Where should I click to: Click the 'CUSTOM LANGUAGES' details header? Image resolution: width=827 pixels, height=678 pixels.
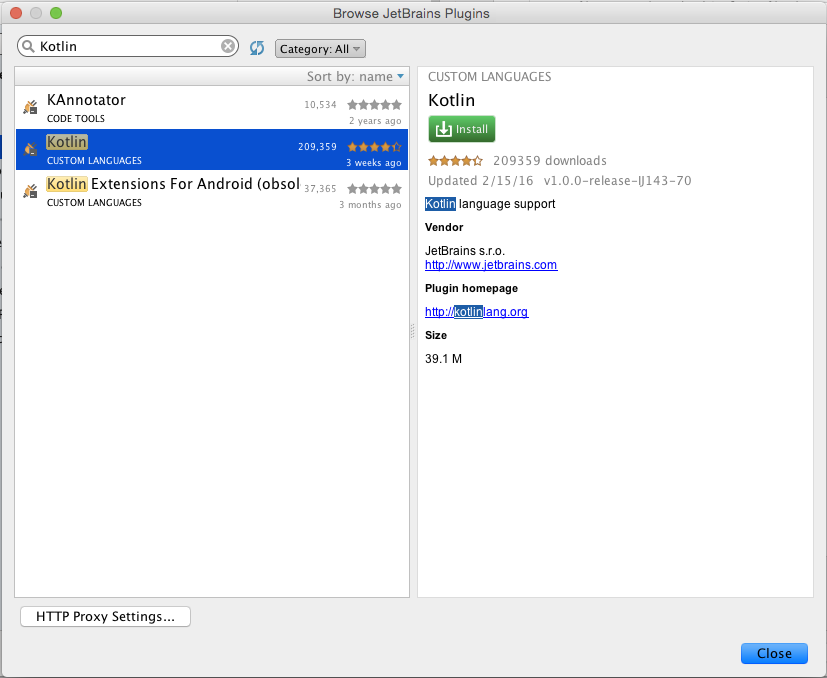click(x=489, y=77)
